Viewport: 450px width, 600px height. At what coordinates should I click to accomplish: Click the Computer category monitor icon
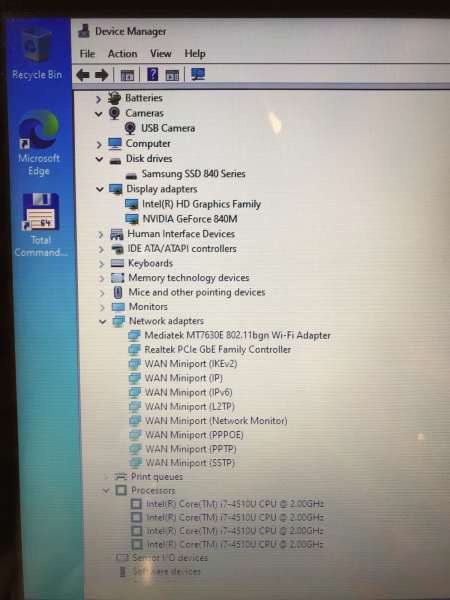click(x=115, y=143)
